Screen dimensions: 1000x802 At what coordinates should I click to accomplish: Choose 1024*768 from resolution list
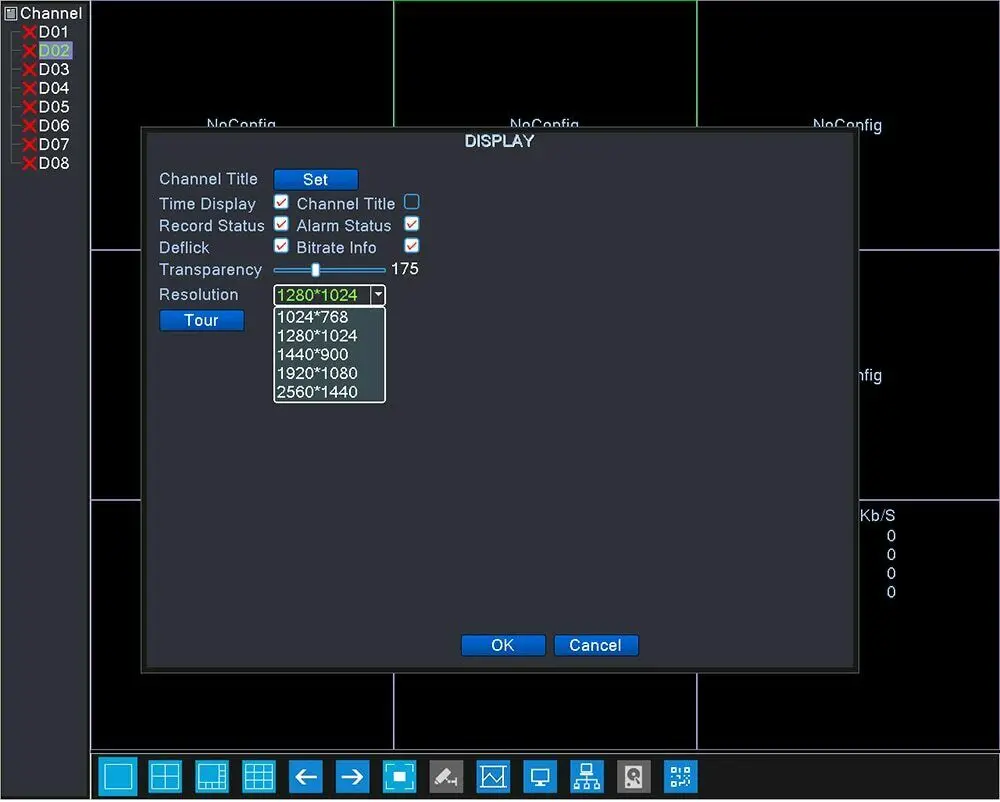click(329, 317)
